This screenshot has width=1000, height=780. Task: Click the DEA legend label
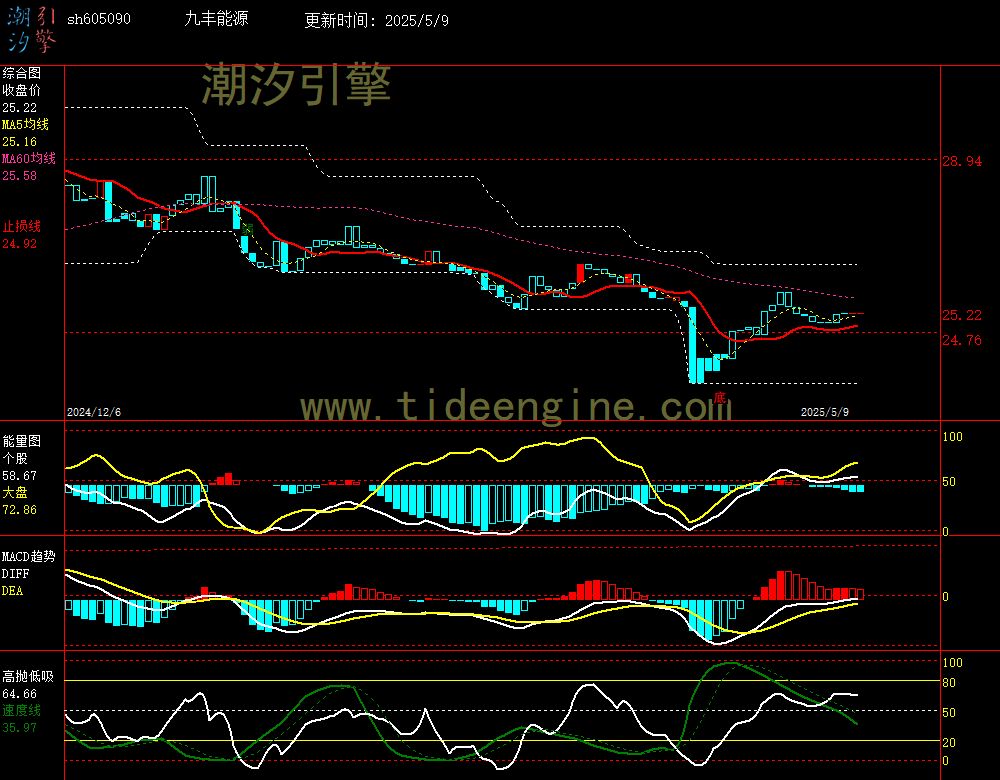[x=13, y=591]
